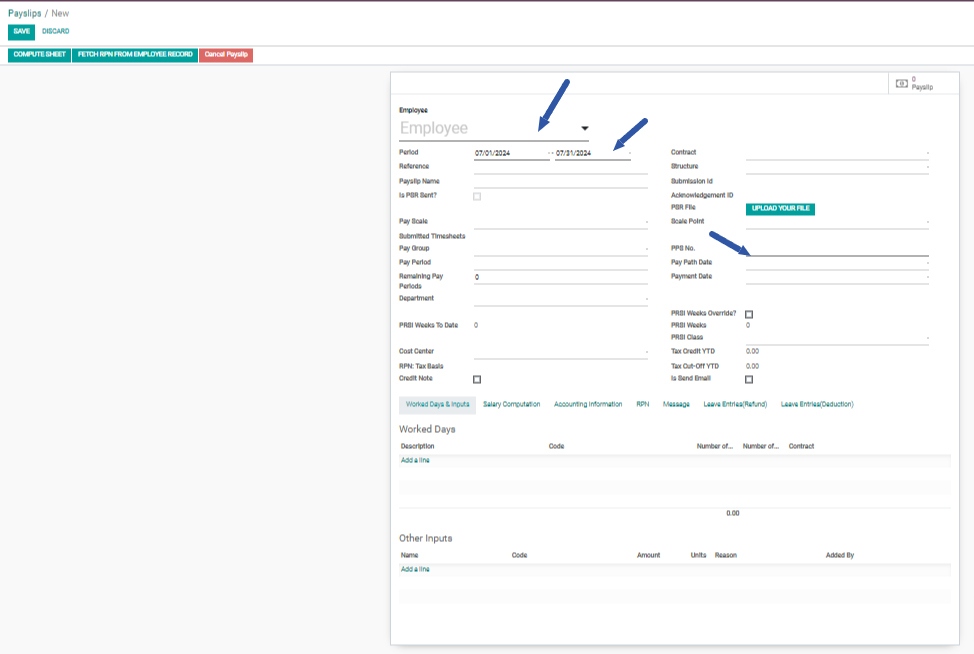Click the Payslip money icon stat button
This screenshot has width=974, height=654.
[x=916, y=83]
